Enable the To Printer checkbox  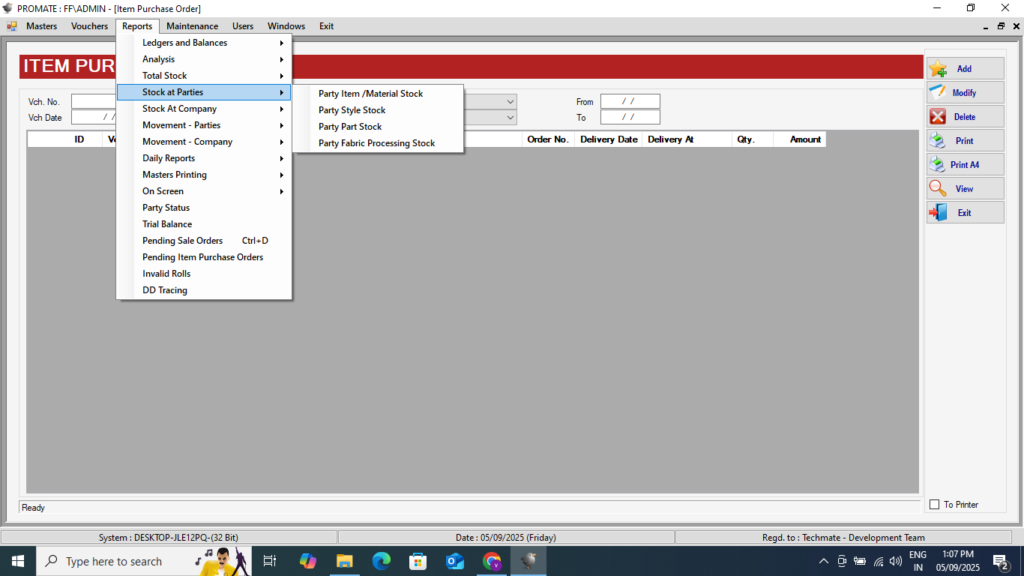point(934,505)
